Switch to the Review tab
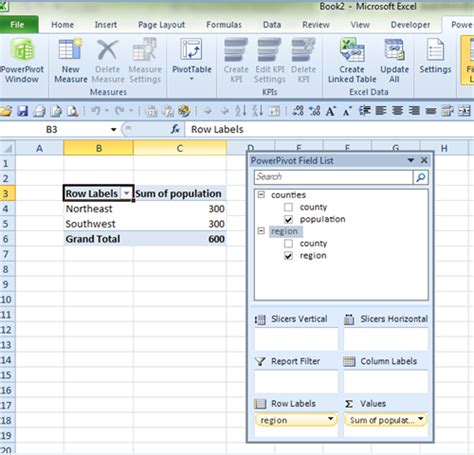Screen dimensions: 474x455 point(316,25)
